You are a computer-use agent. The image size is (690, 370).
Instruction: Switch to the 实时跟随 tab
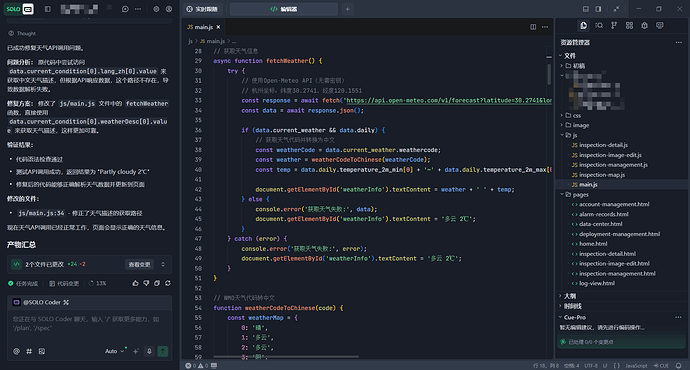coord(202,9)
